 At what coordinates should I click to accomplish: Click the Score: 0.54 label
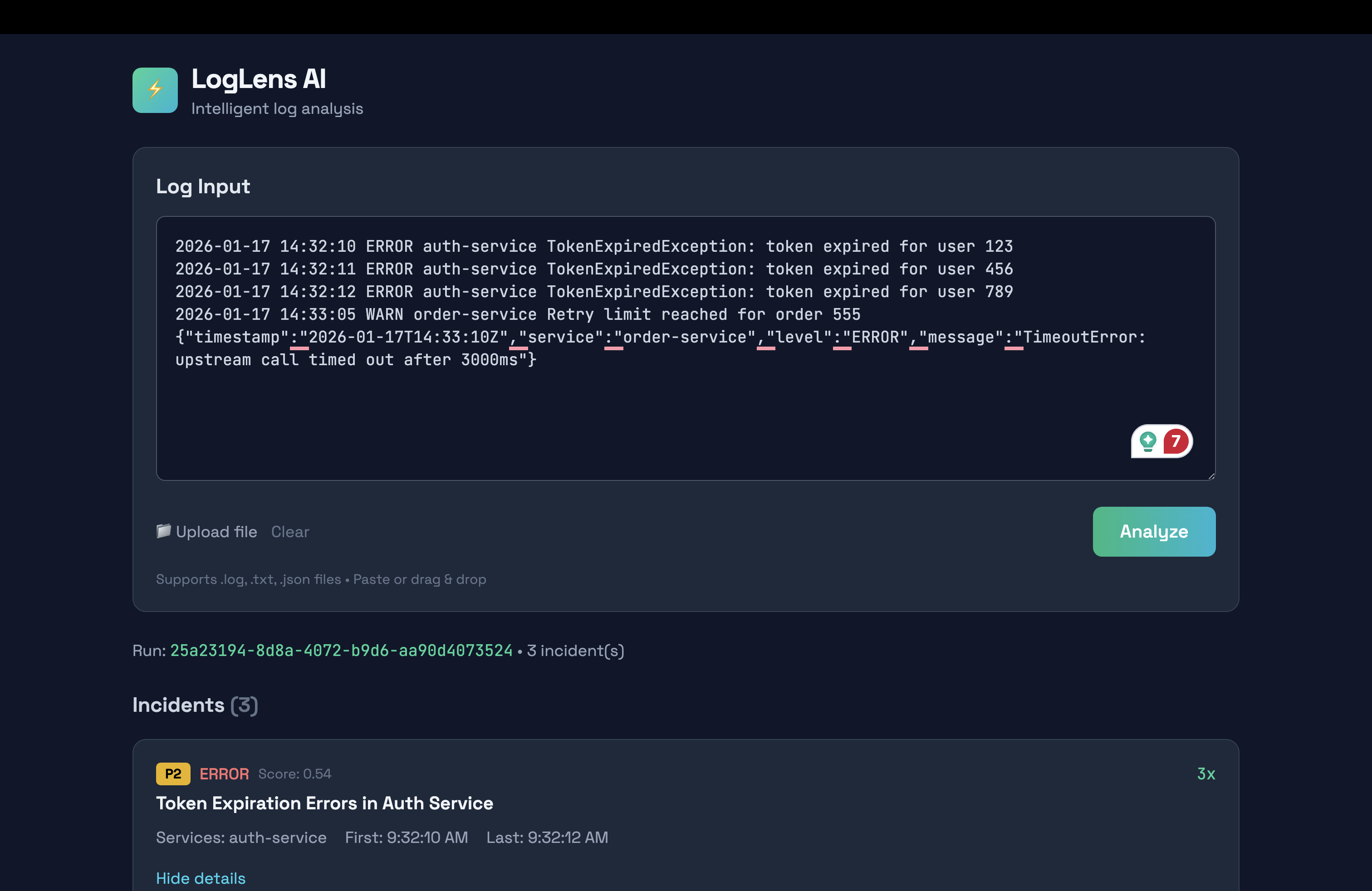(x=294, y=774)
